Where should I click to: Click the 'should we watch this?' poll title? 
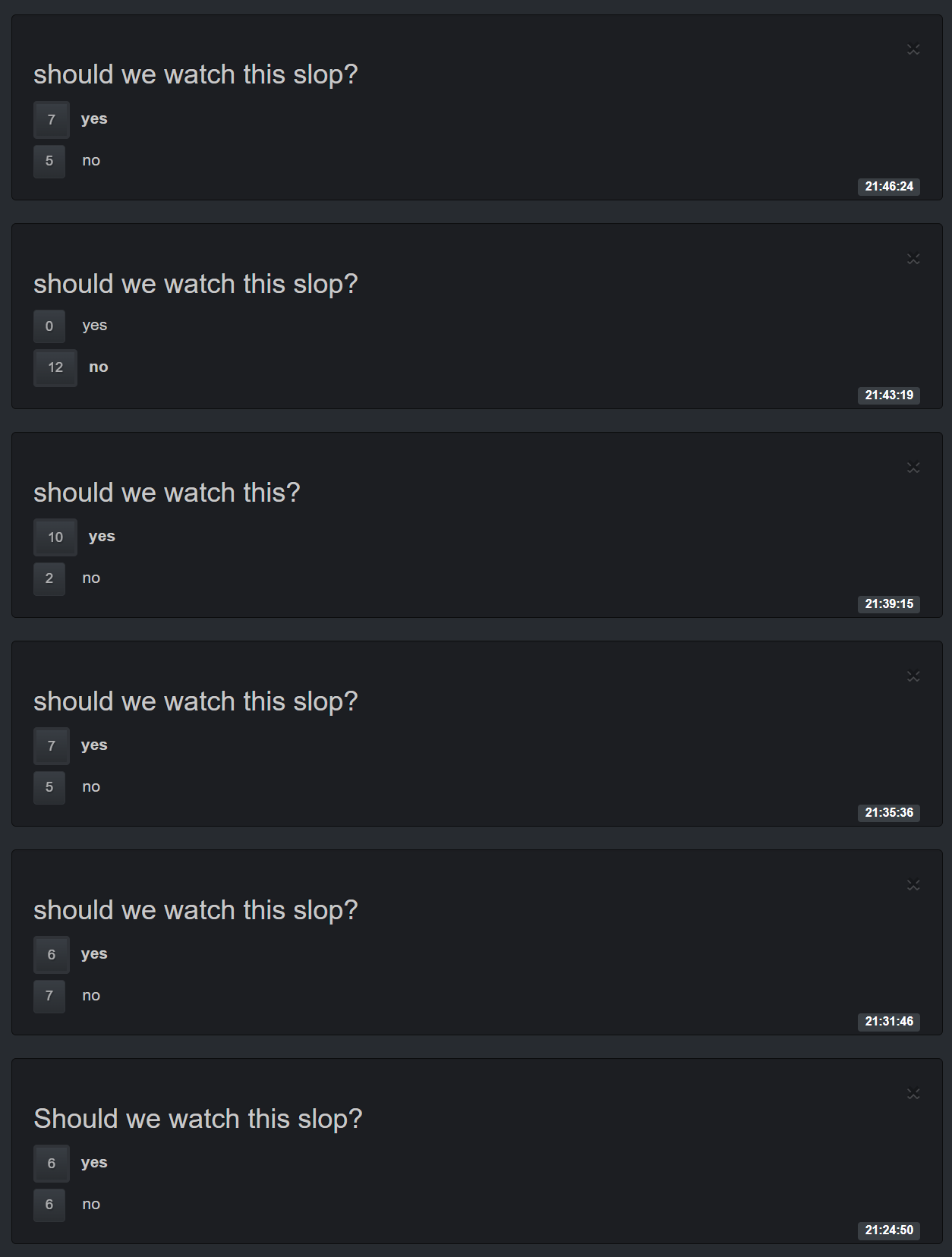pyautogui.click(x=167, y=493)
